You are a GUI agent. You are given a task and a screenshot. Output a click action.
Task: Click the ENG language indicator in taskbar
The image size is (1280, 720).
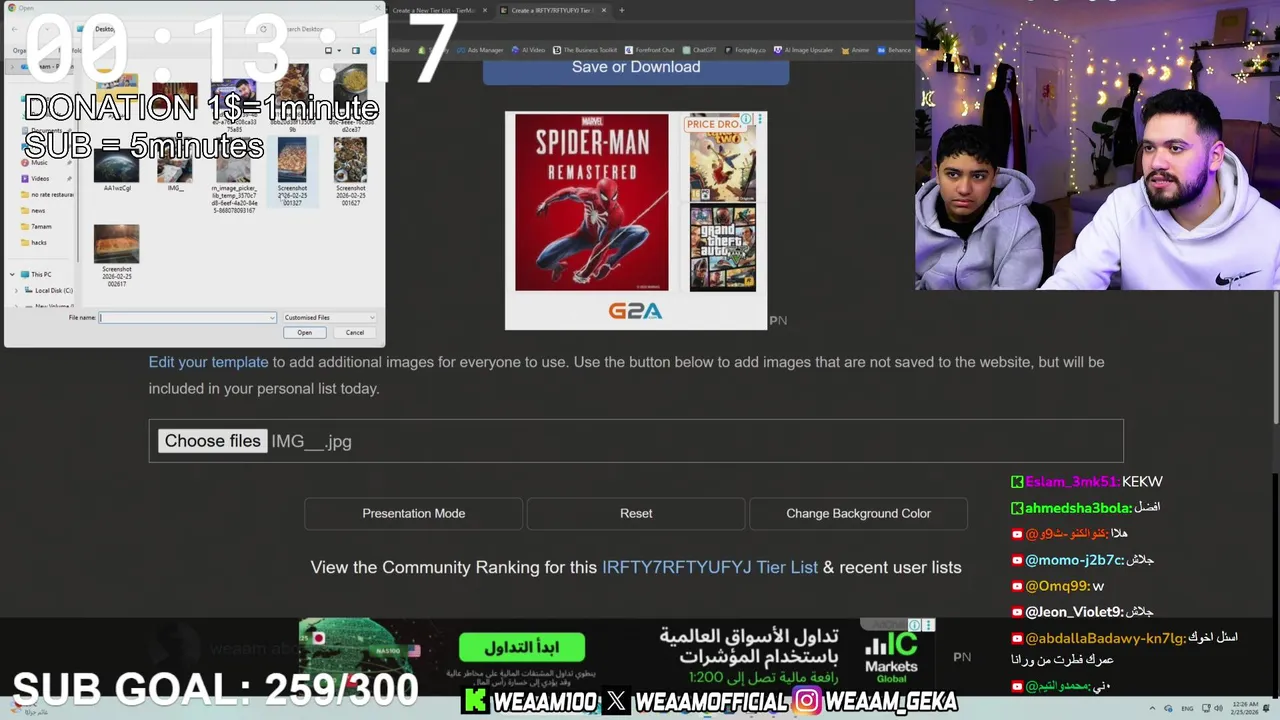click(1187, 709)
